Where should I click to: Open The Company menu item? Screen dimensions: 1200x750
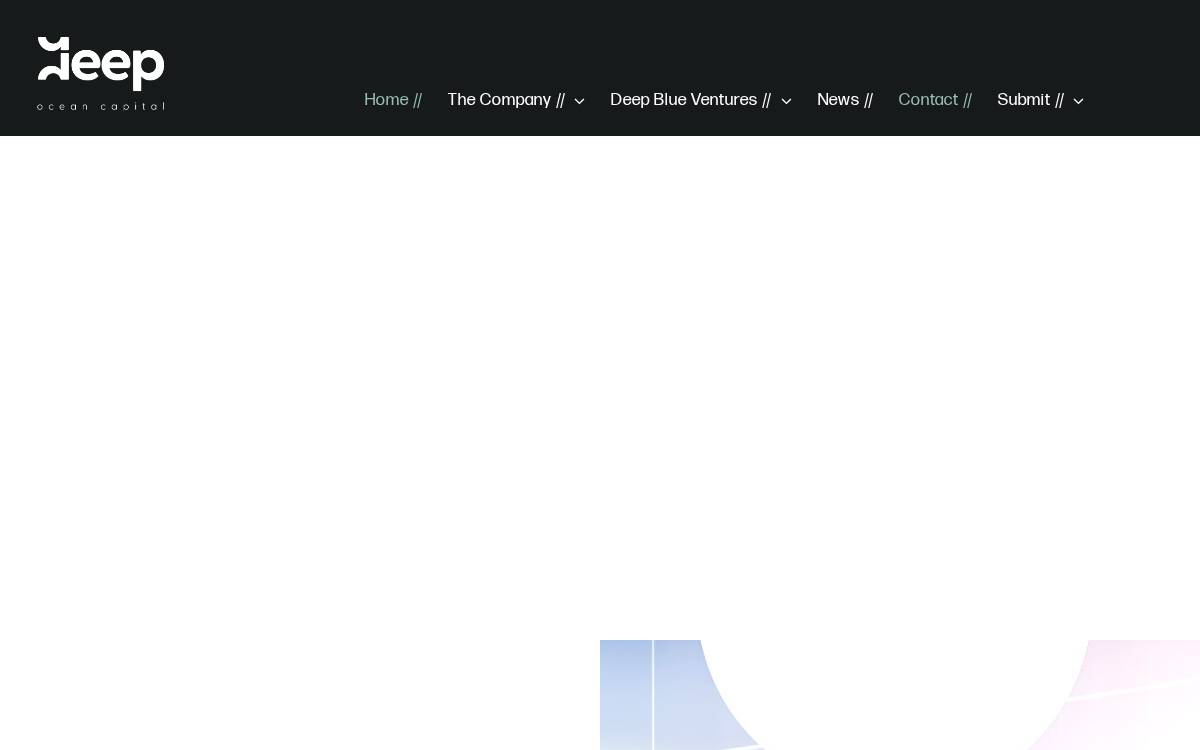pos(506,100)
